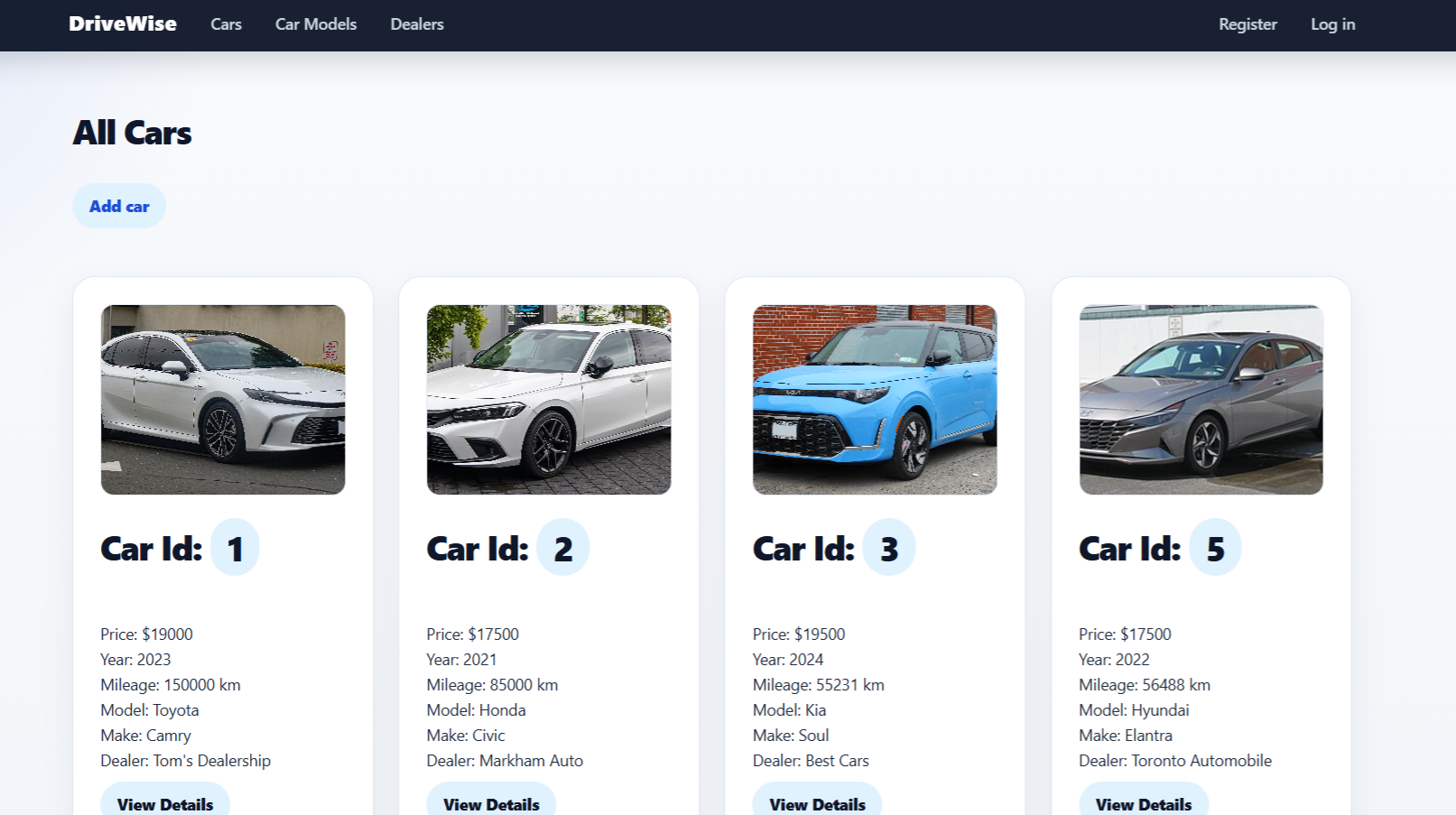This screenshot has width=1456, height=815.
Task: Select text 'Model: Kia'
Action: click(789, 710)
